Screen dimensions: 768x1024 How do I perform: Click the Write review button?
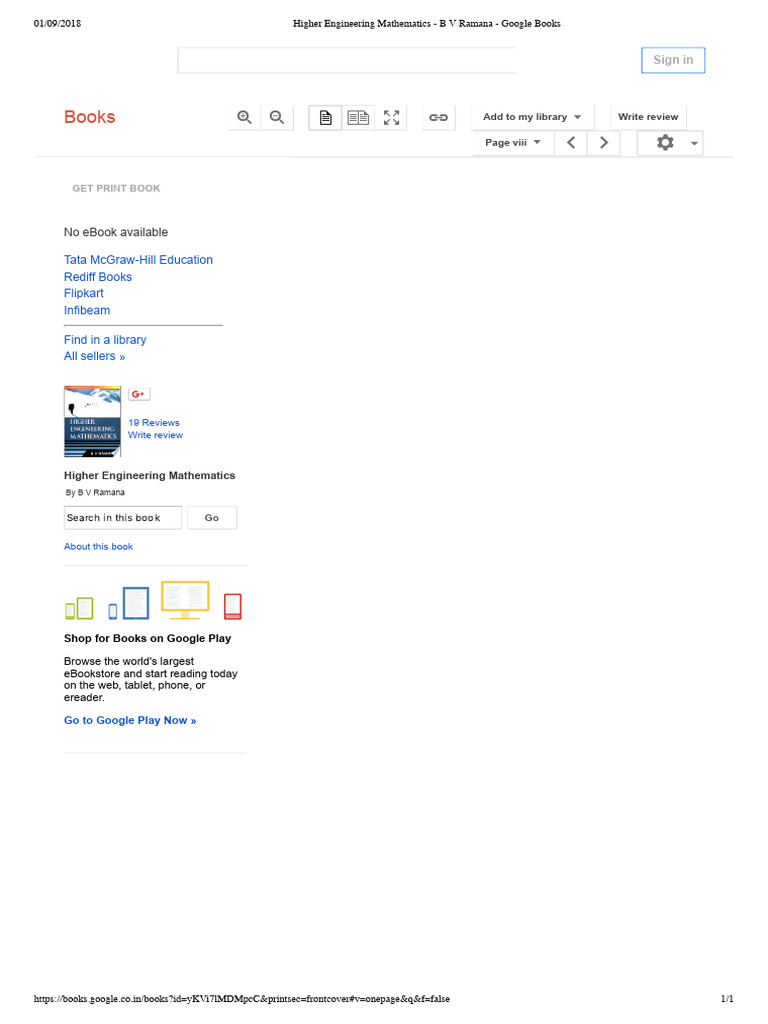tap(648, 117)
